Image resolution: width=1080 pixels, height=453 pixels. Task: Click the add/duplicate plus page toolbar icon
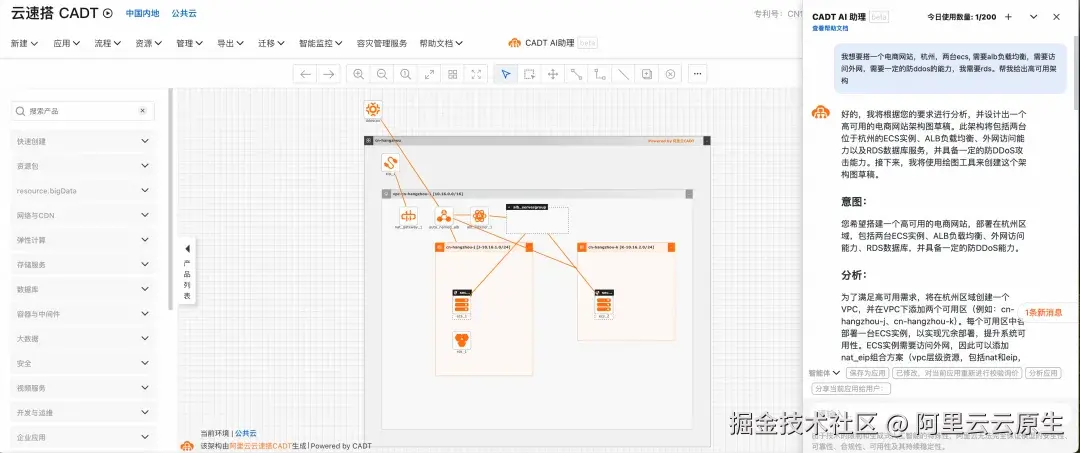(647, 74)
